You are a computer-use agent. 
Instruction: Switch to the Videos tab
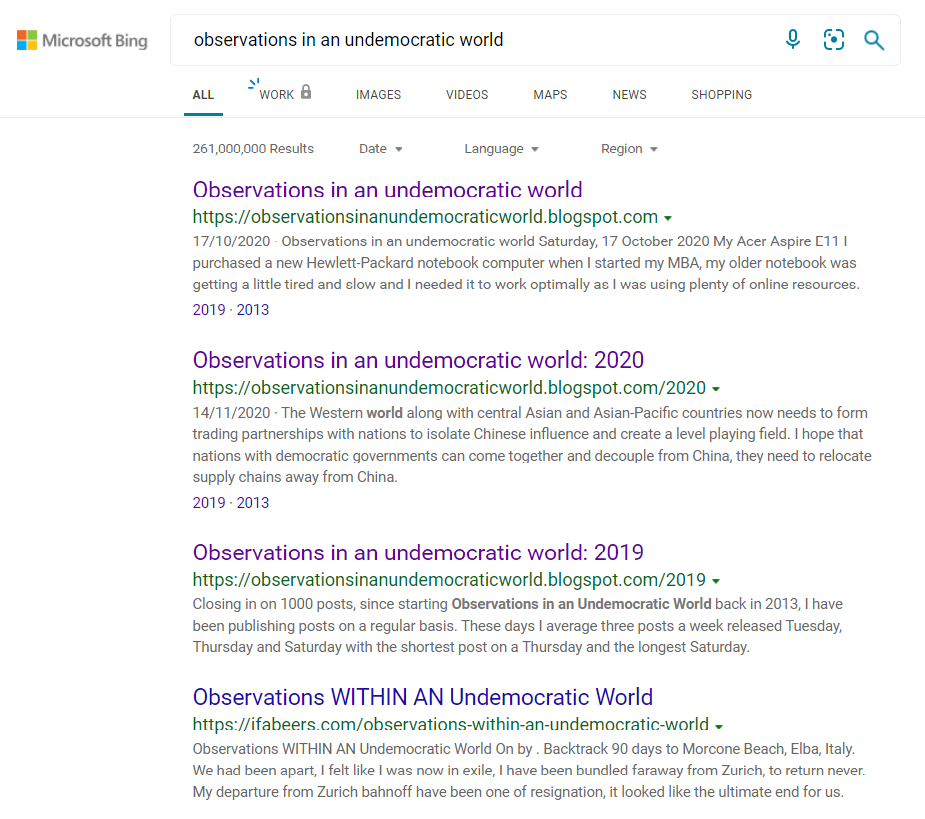coord(467,95)
